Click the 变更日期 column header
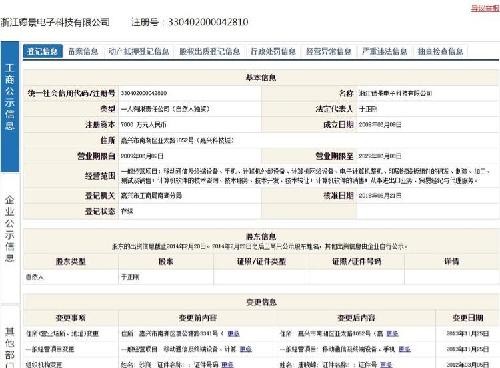This screenshot has width=500, height=368. [x=468, y=318]
